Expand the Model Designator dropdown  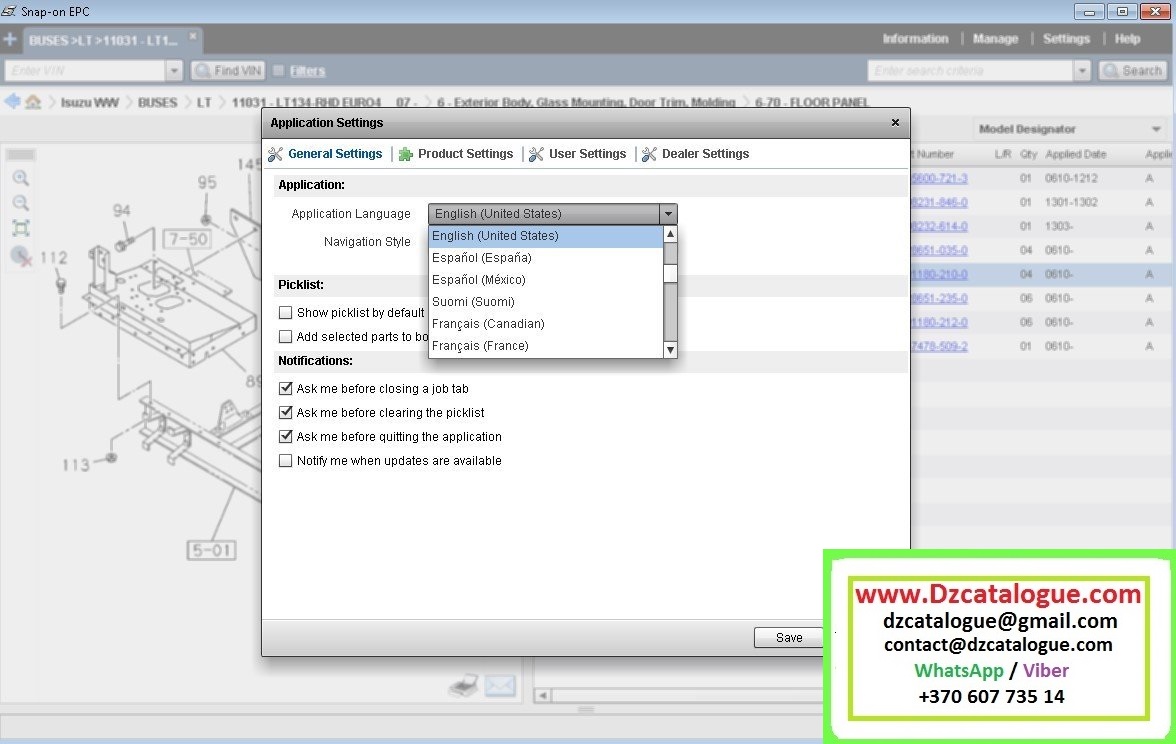1156,129
